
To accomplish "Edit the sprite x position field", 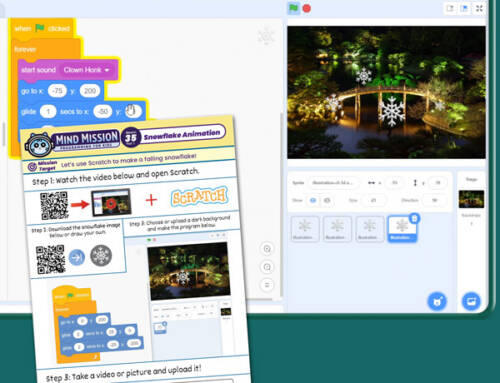I will [395, 182].
